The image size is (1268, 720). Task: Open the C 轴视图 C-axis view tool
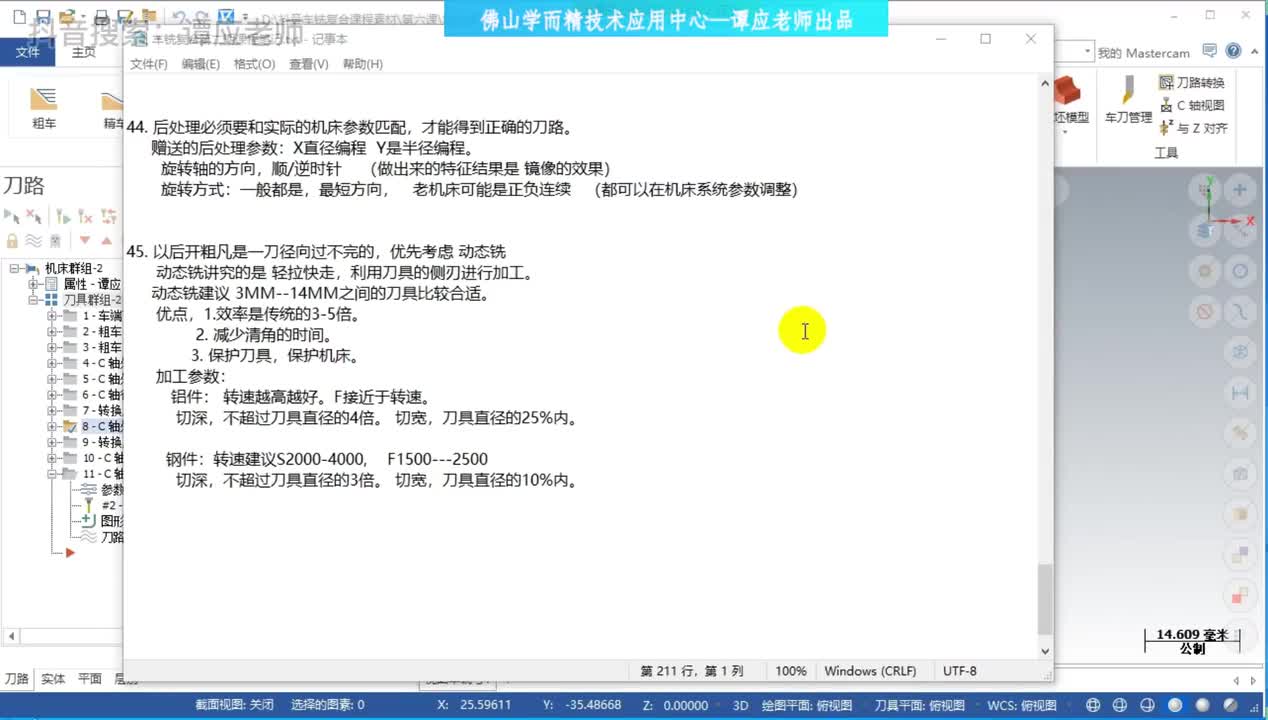[x=1192, y=105]
